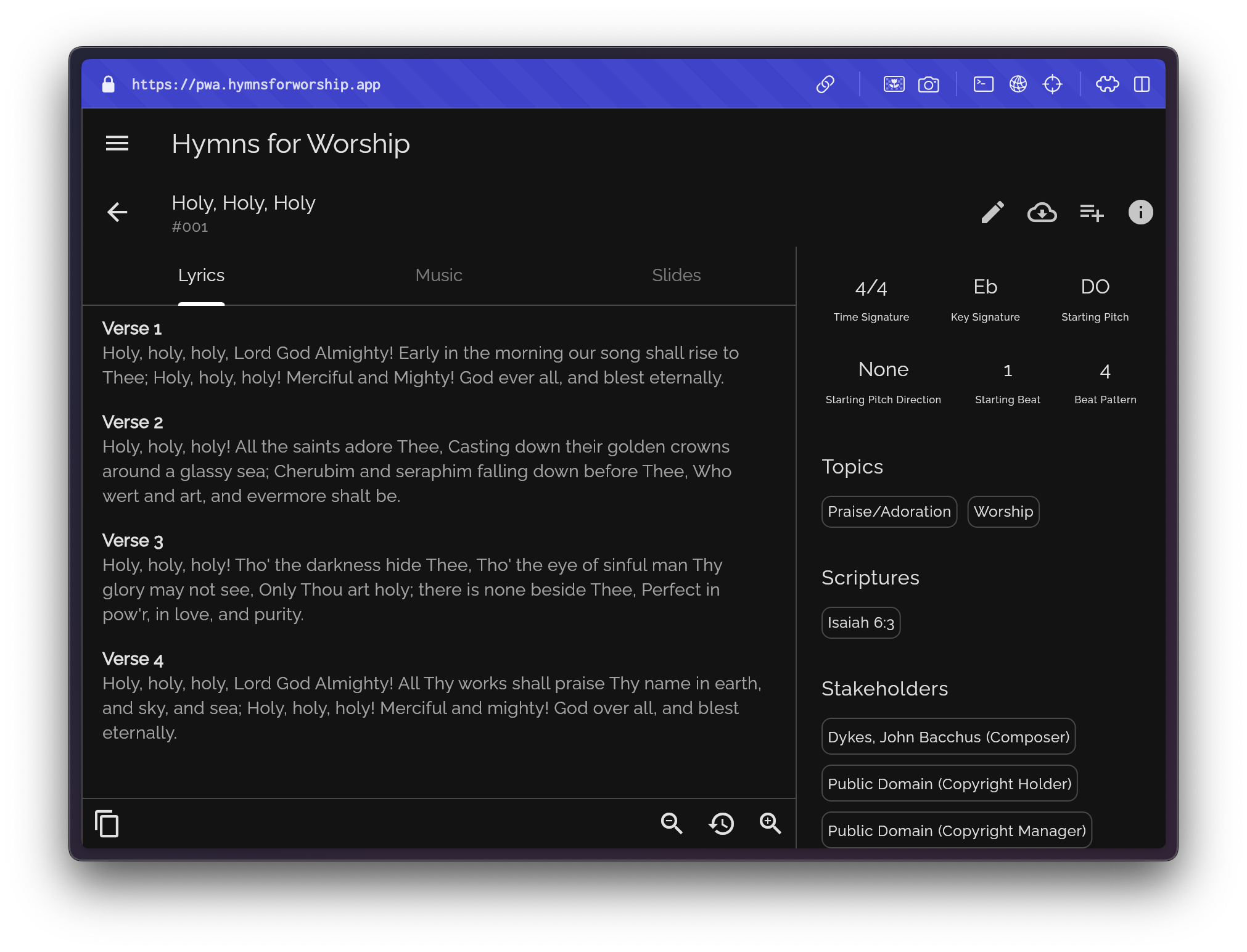Click the Hymns for Worship title

click(x=290, y=144)
